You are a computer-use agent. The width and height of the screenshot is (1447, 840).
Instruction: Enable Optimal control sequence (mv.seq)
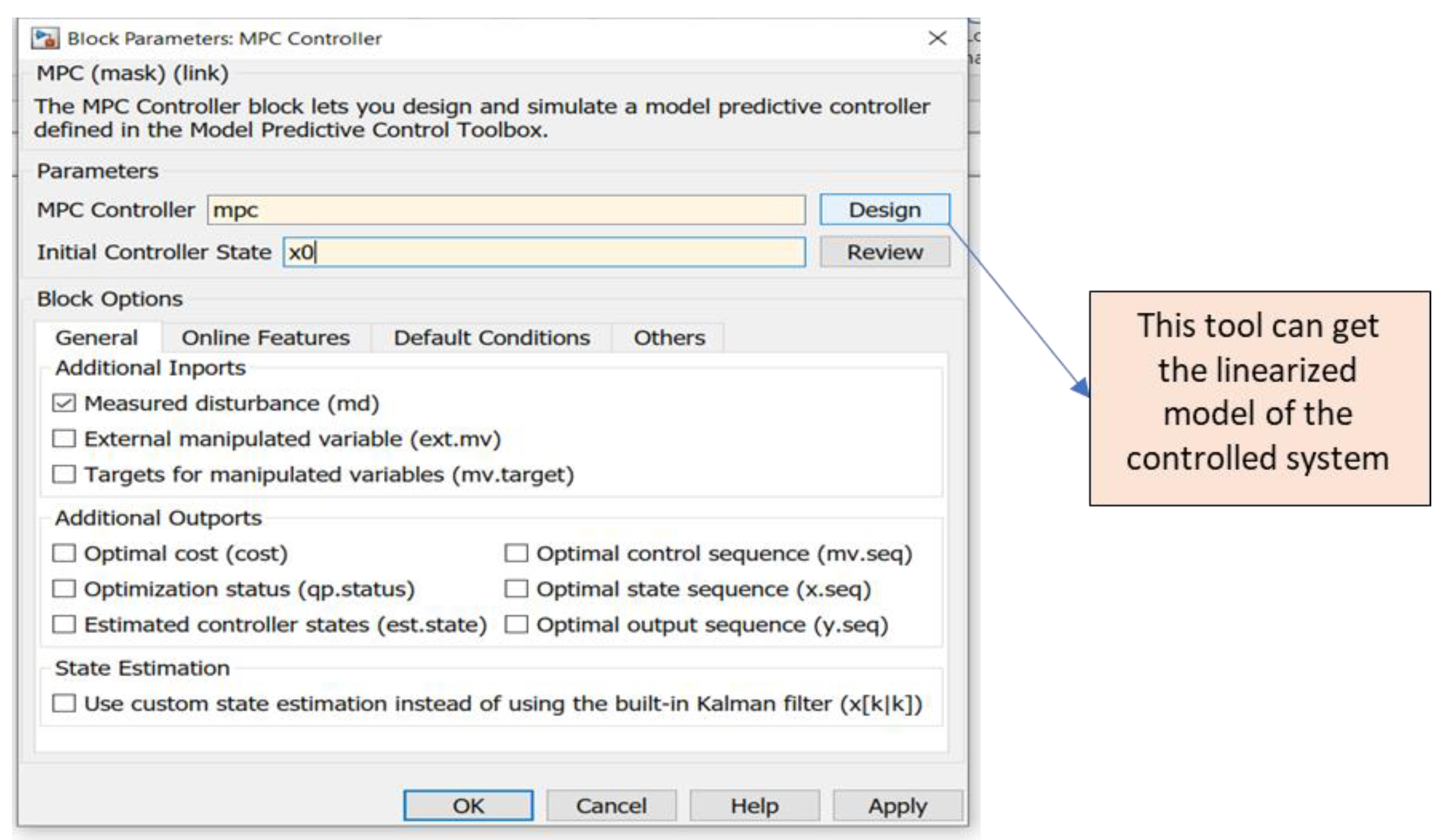pyautogui.click(x=516, y=554)
